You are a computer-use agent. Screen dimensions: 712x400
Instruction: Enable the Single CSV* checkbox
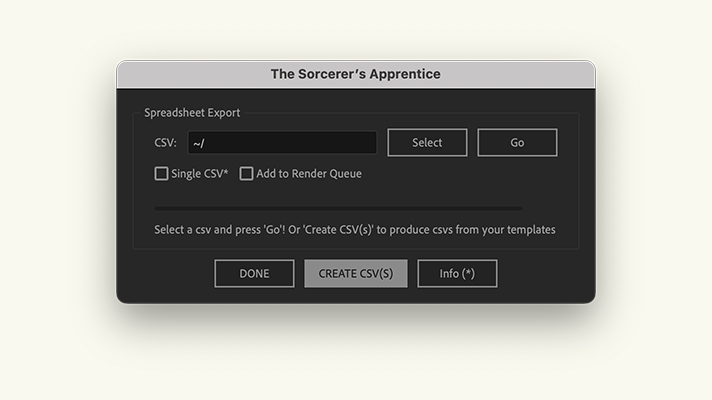click(x=161, y=173)
